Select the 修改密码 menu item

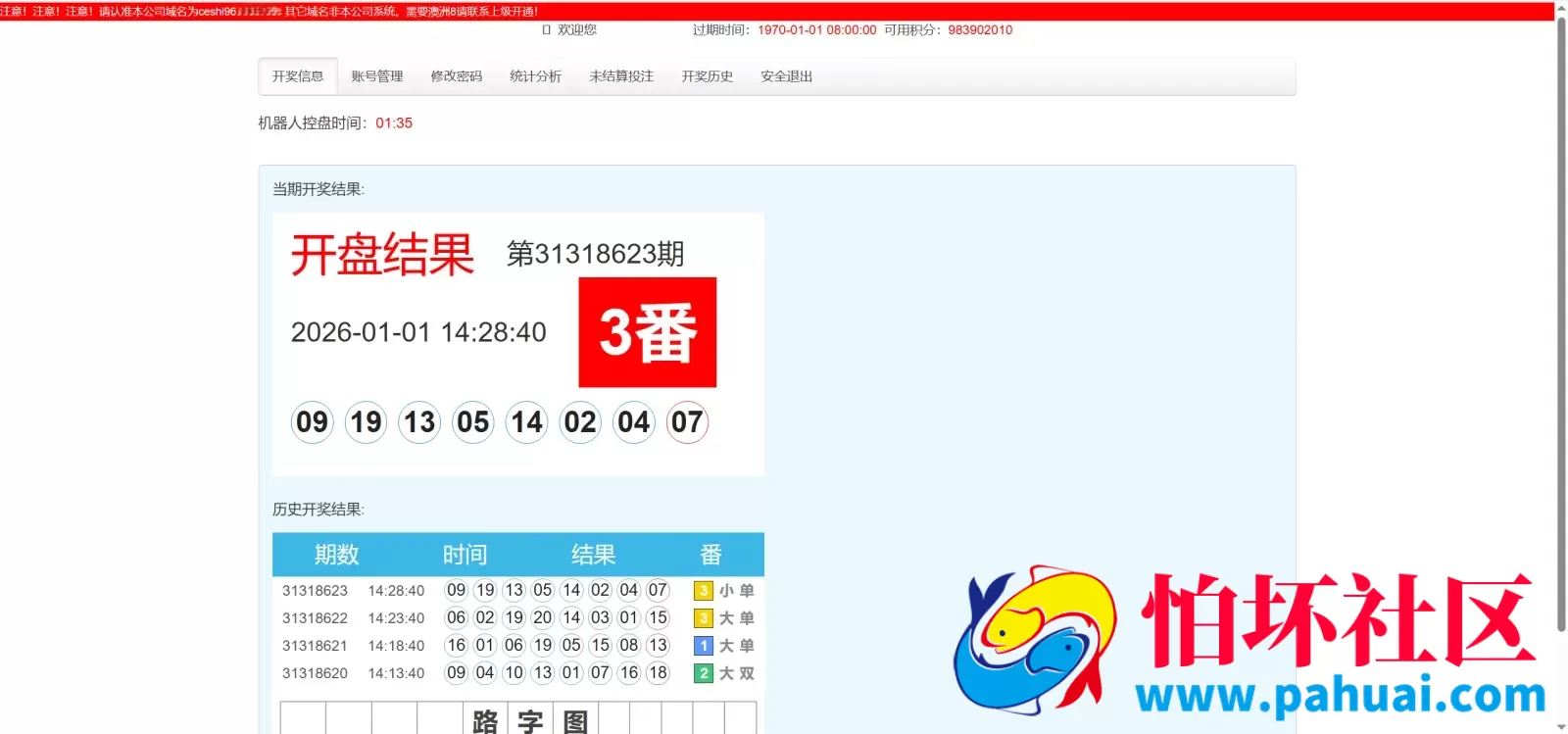[457, 76]
